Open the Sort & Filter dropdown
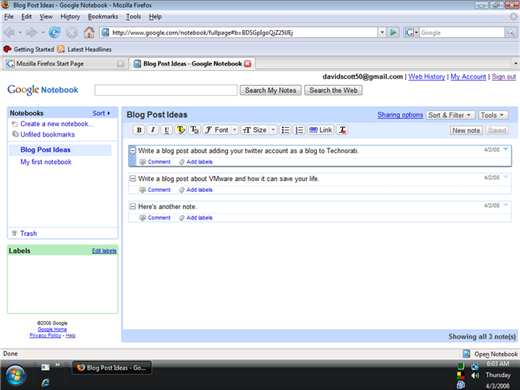 tap(450, 115)
